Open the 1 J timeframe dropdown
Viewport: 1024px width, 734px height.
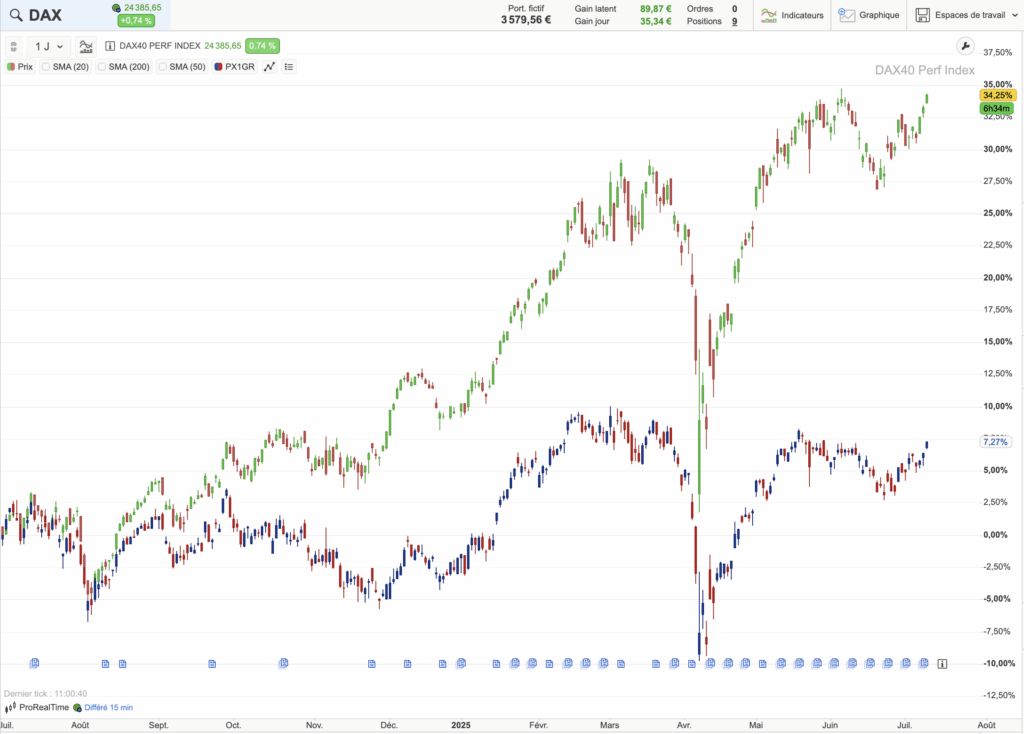pyautogui.click(x=49, y=46)
